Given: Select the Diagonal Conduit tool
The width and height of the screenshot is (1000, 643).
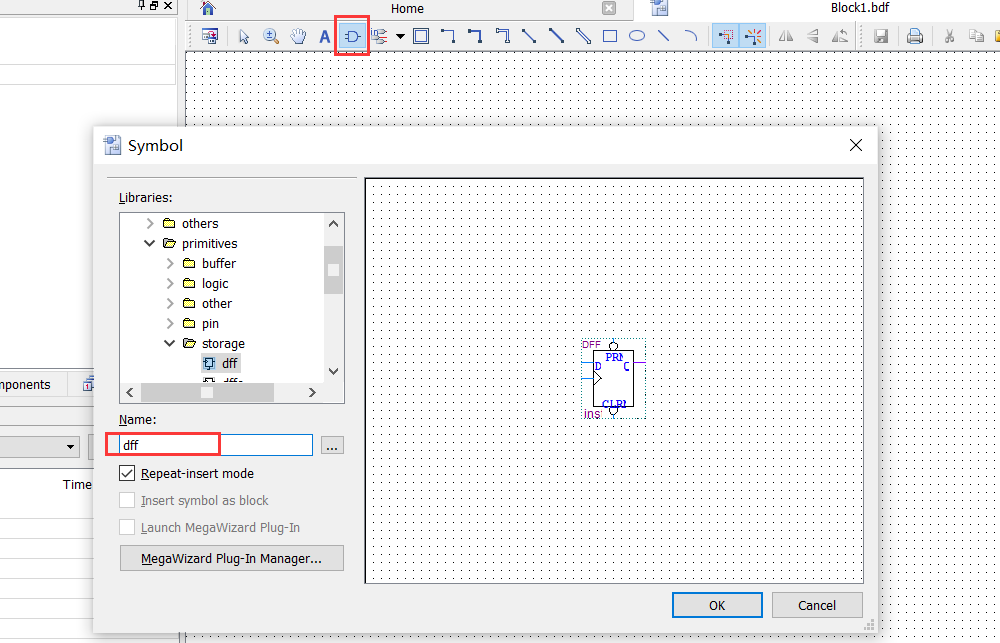Looking at the screenshot, I should point(583,36).
